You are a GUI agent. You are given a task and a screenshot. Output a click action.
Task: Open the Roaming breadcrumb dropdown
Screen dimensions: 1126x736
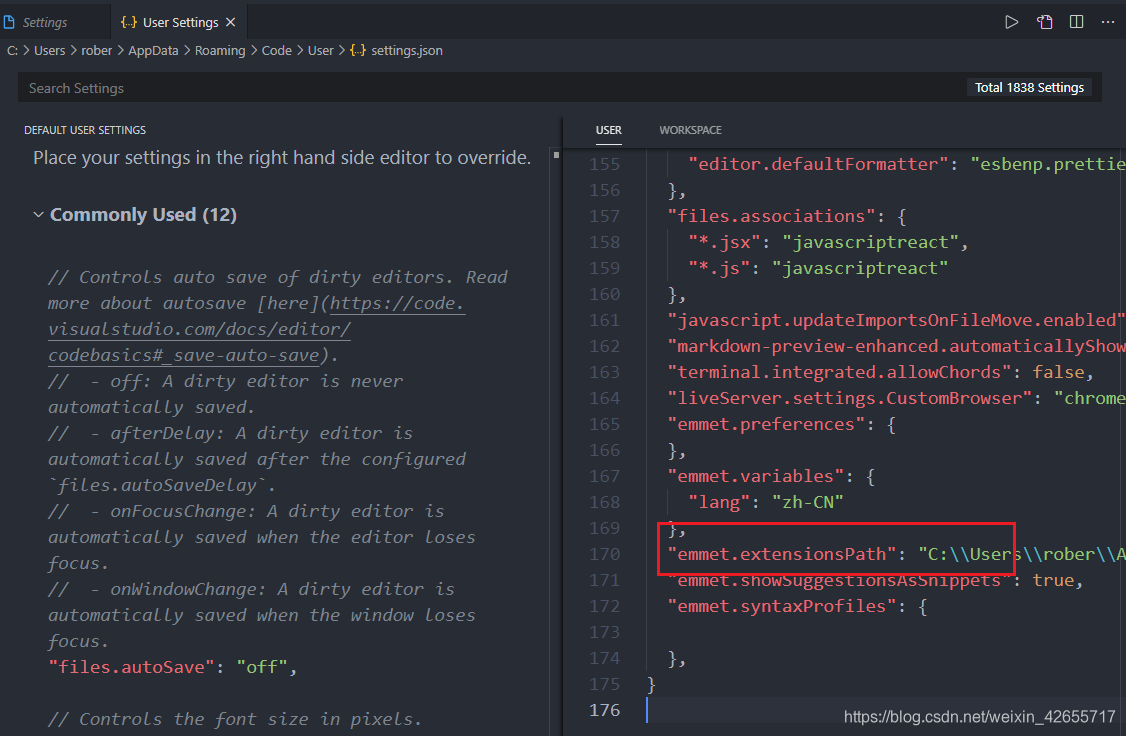click(x=220, y=50)
